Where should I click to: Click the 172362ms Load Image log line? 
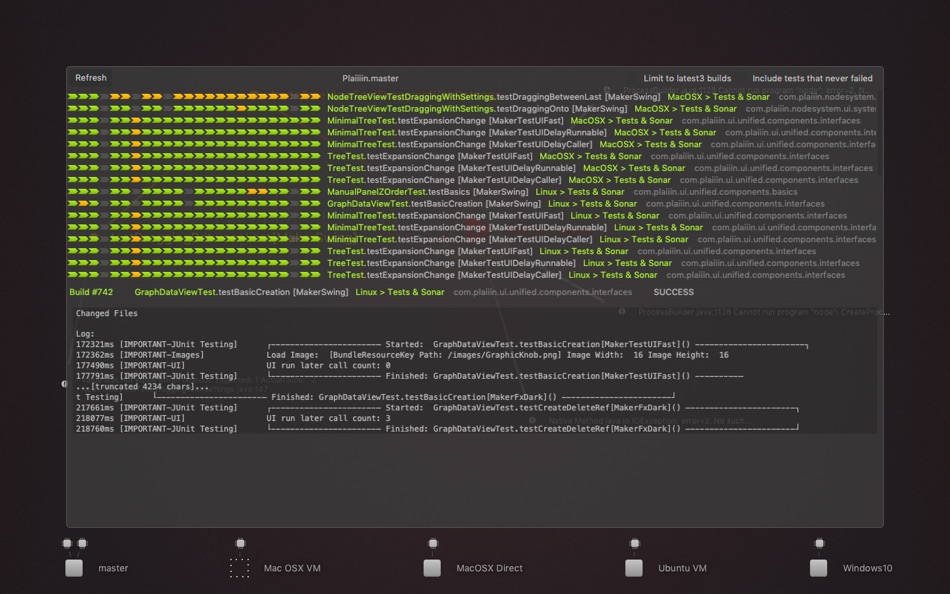[x=402, y=355]
